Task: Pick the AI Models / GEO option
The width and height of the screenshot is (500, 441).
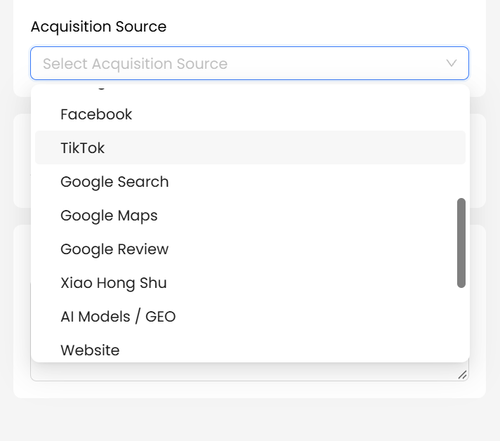Action: [x=250, y=316]
